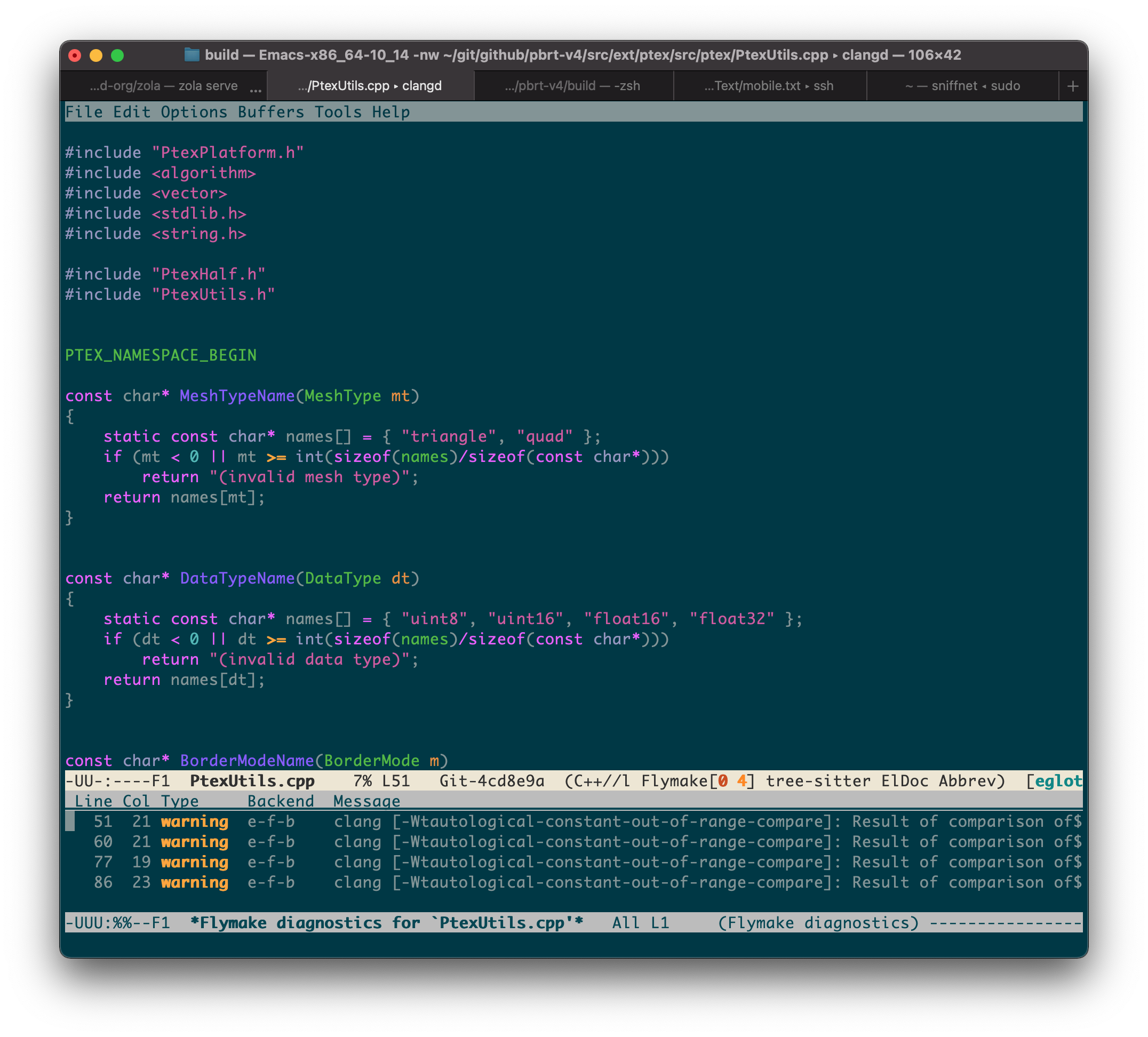Place cursor on PTEX_NAMESPACE_BEGIN
1148x1037 pixels.
[x=161, y=355]
